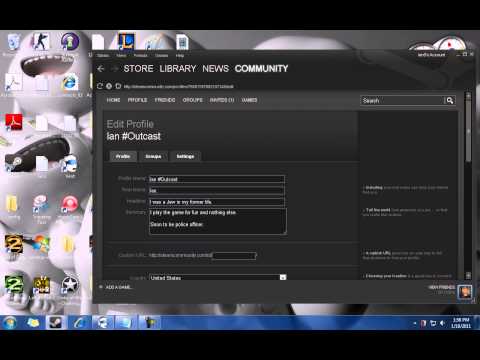Click GAMES in the community navigation

[249, 100]
